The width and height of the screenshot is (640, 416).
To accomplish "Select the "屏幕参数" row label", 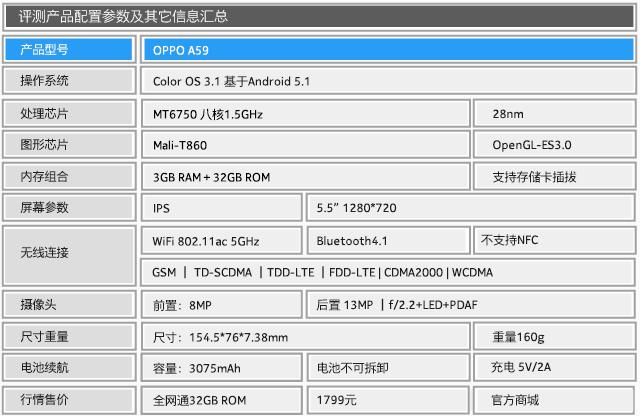I will tap(69, 207).
